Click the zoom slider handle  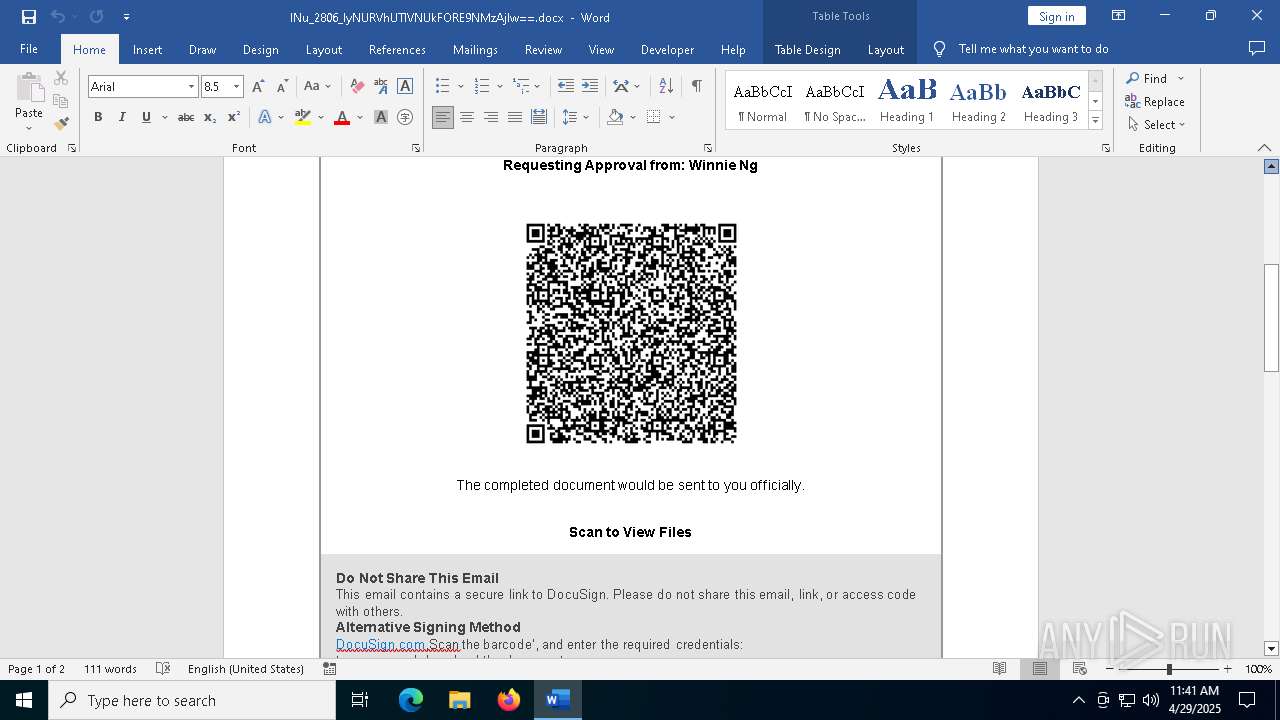point(1169,669)
